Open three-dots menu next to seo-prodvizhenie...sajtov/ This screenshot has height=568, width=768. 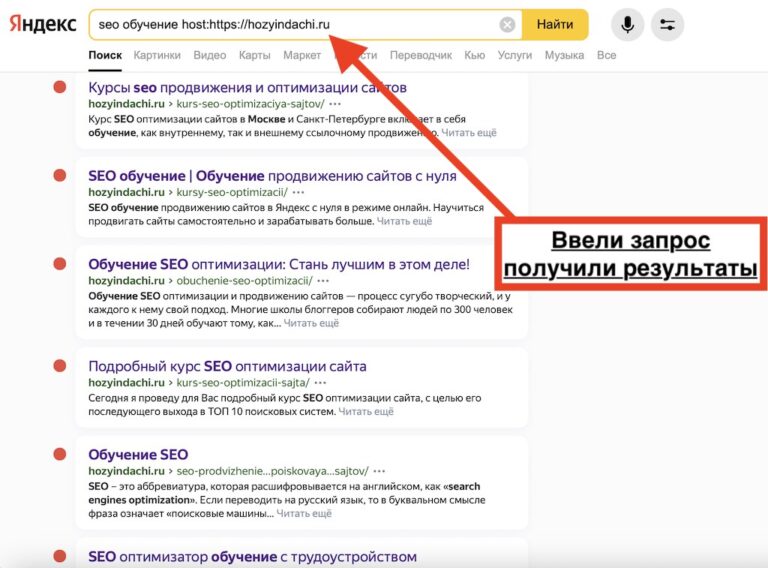coord(379,471)
